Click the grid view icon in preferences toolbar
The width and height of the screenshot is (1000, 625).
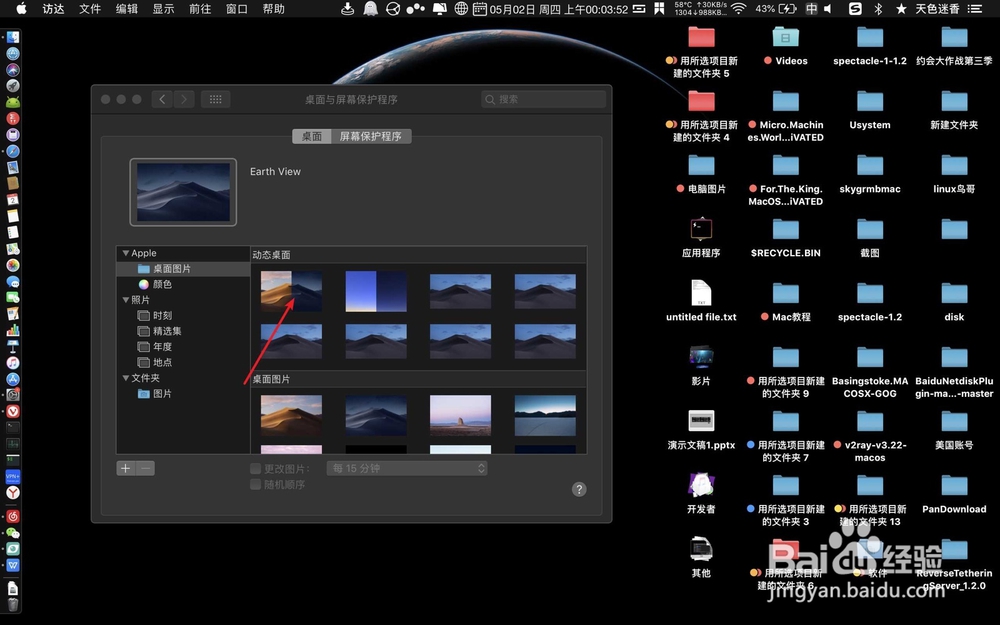214,99
